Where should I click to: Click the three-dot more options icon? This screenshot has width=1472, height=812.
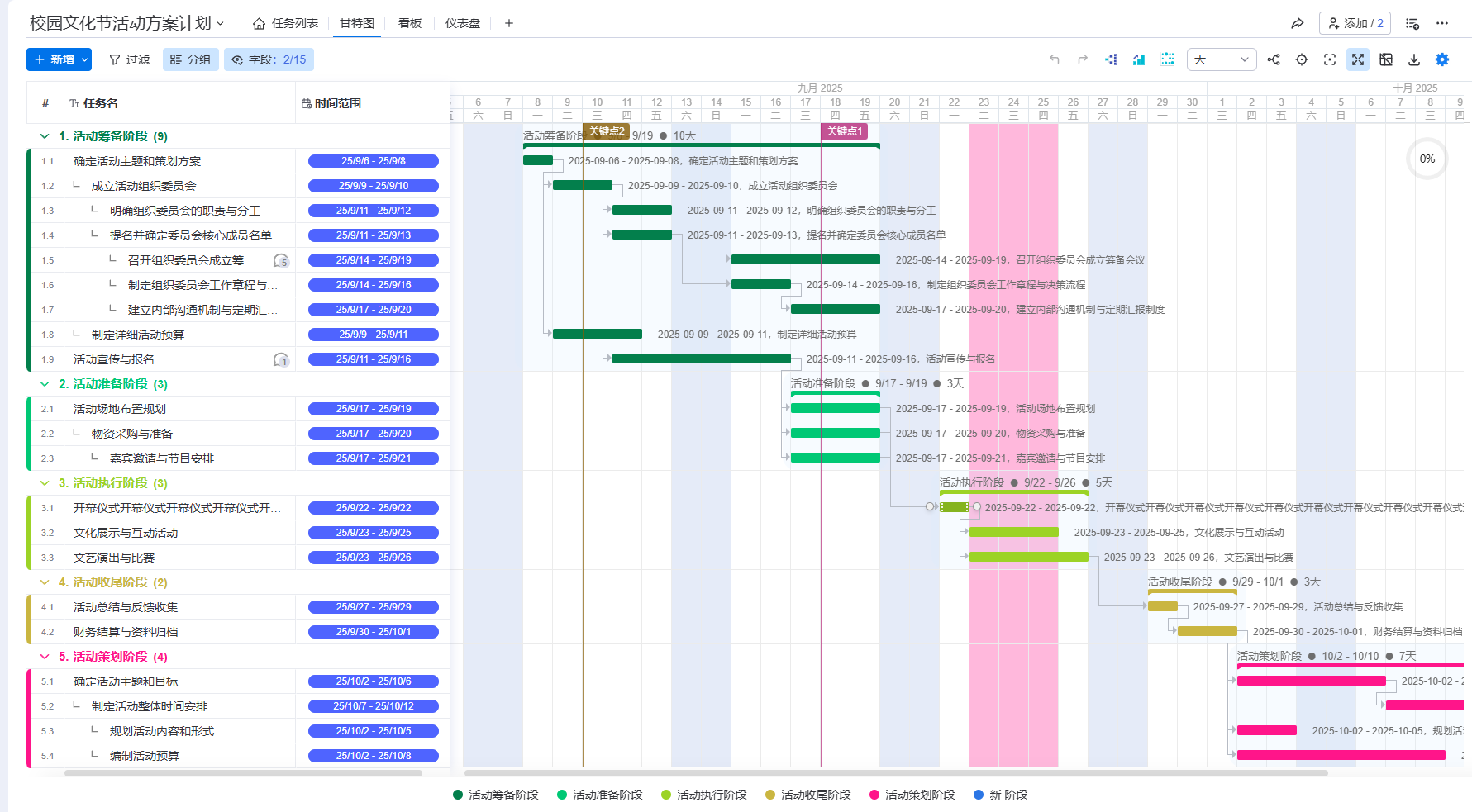[x=1442, y=23]
